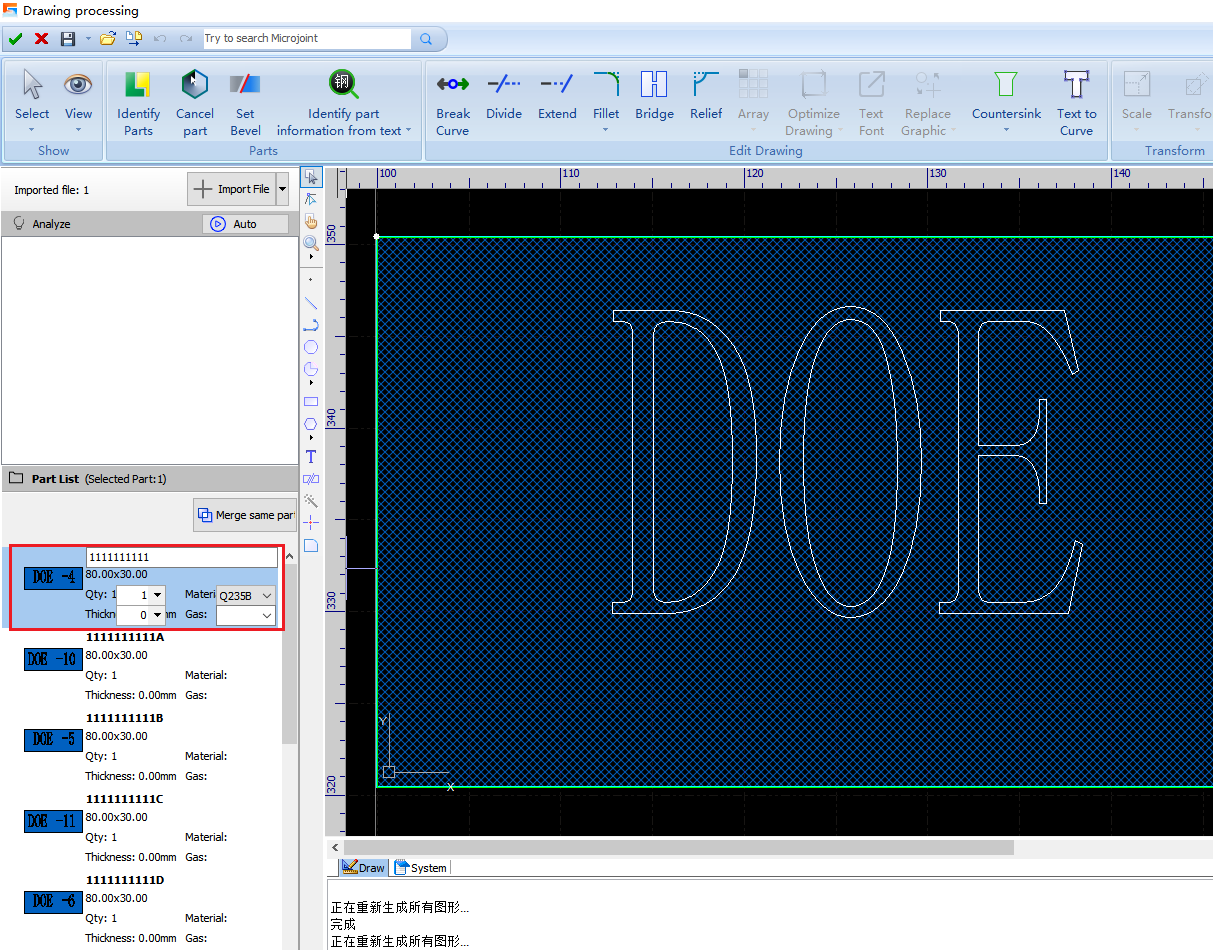
Task: Click the Import File button
Action: [231, 189]
